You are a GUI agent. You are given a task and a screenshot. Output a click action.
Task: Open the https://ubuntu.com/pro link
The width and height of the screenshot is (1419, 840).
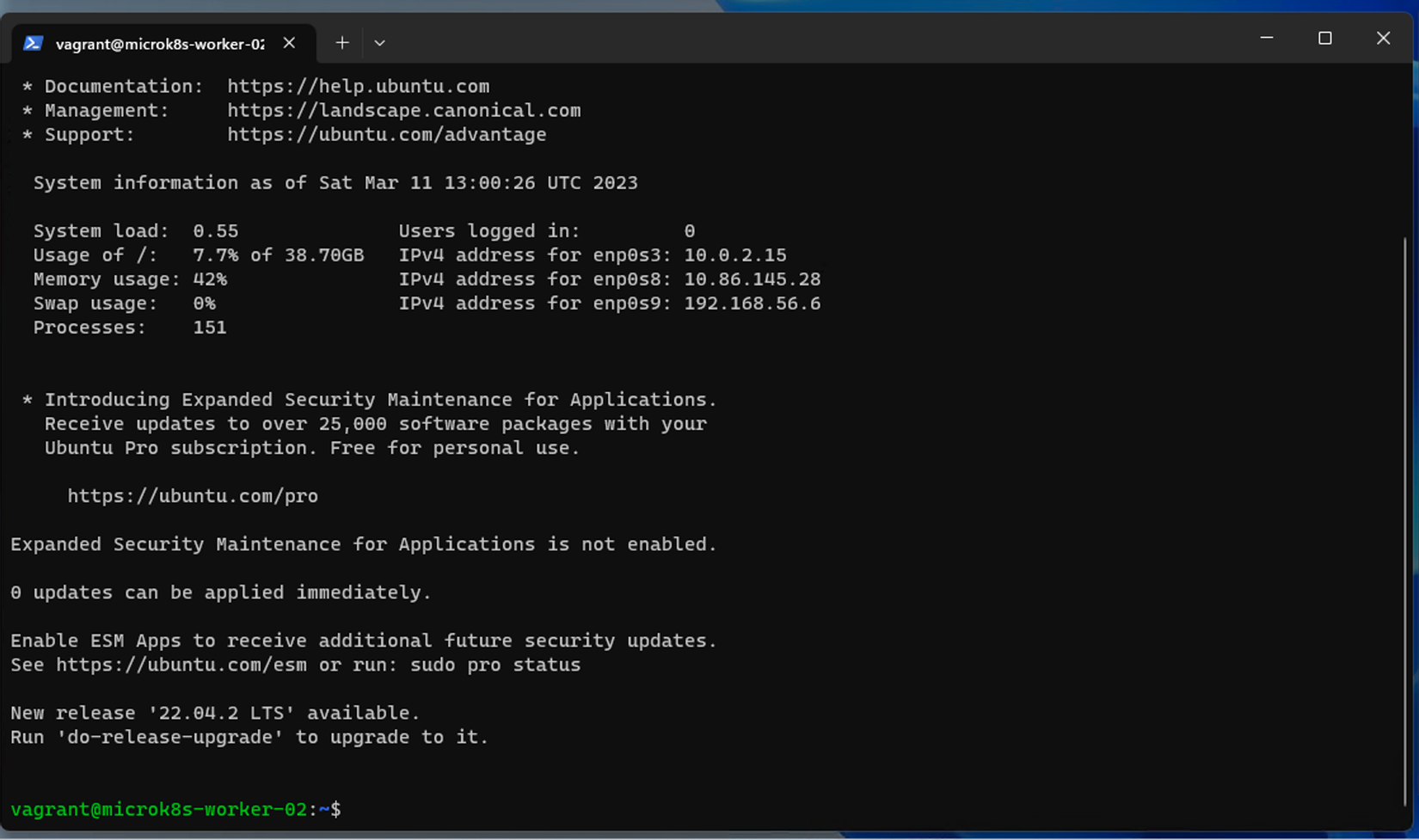[193, 495]
